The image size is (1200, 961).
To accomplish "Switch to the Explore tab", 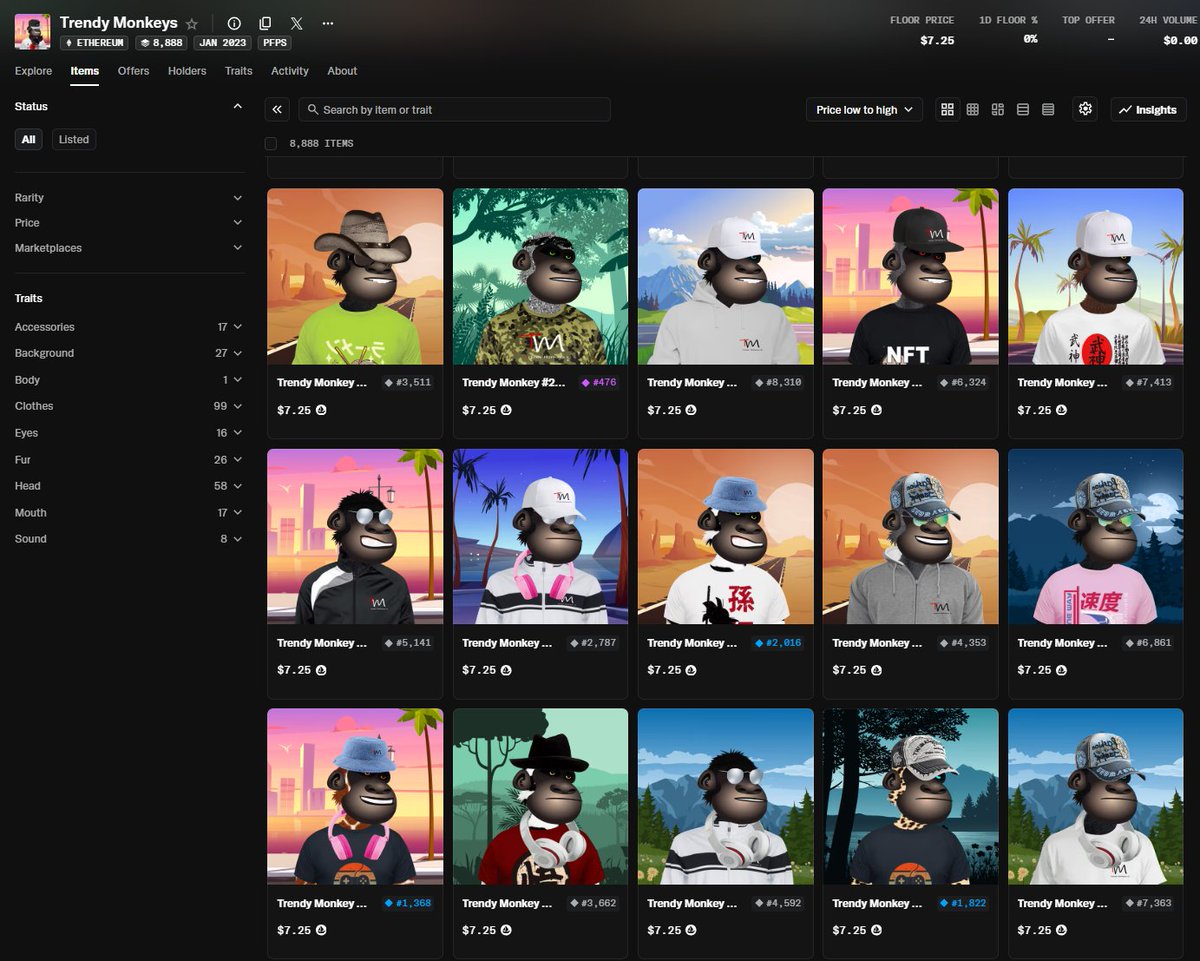I will tap(33, 71).
